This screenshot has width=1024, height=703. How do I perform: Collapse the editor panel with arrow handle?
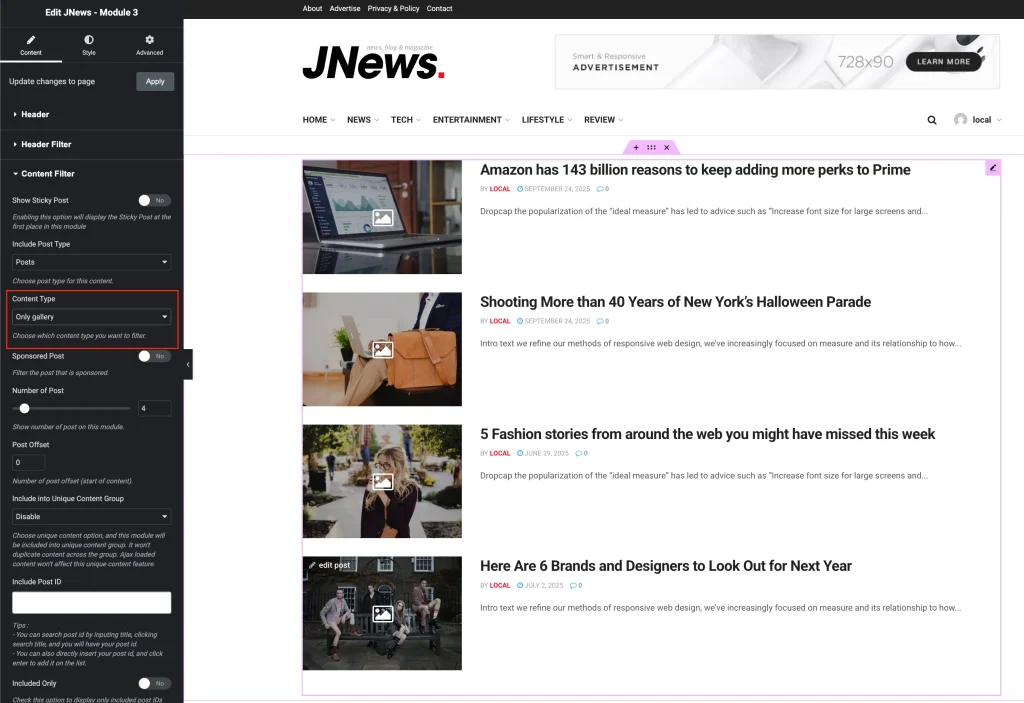pyautogui.click(x=188, y=364)
